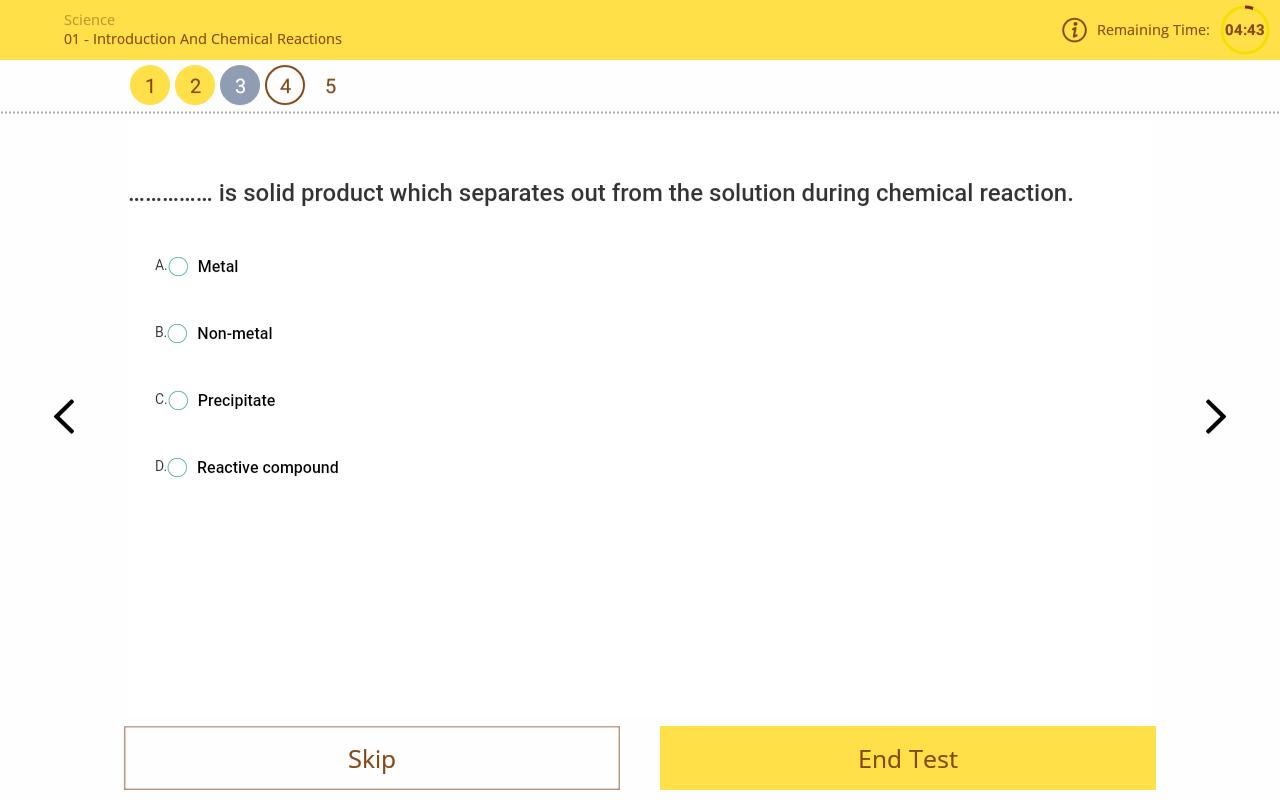The image size is (1280, 800).
Task: Click the info icon beside Remaining Time
Action: coord(1074,30)
